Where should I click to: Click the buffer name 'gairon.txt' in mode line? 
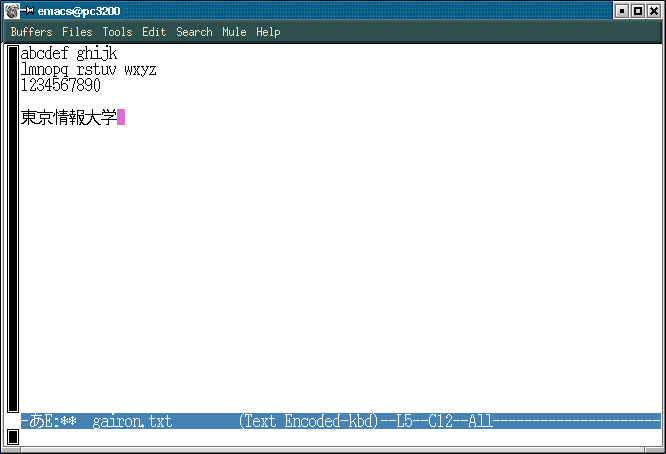click(x=132, y=421)
